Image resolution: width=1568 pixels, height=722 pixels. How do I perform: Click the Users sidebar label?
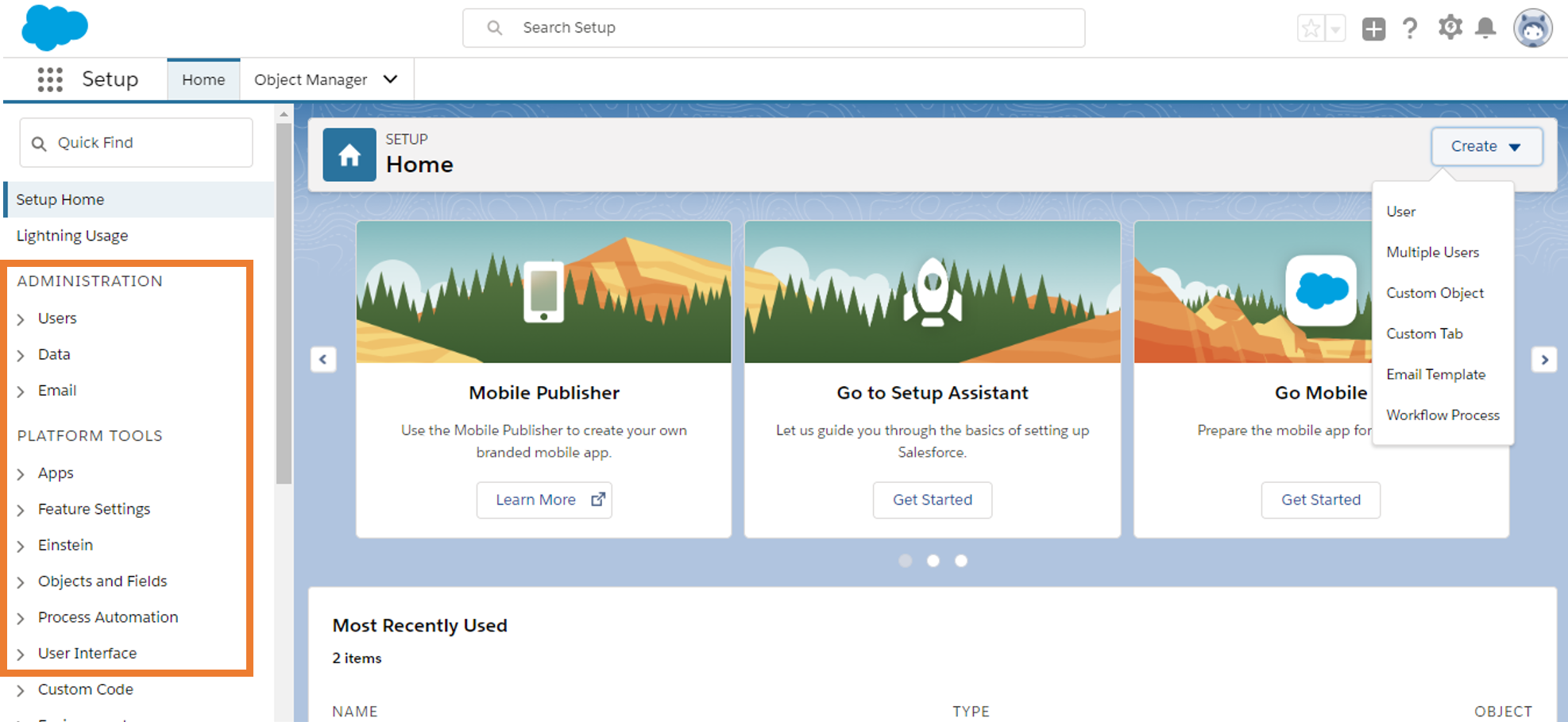(57, 319)
